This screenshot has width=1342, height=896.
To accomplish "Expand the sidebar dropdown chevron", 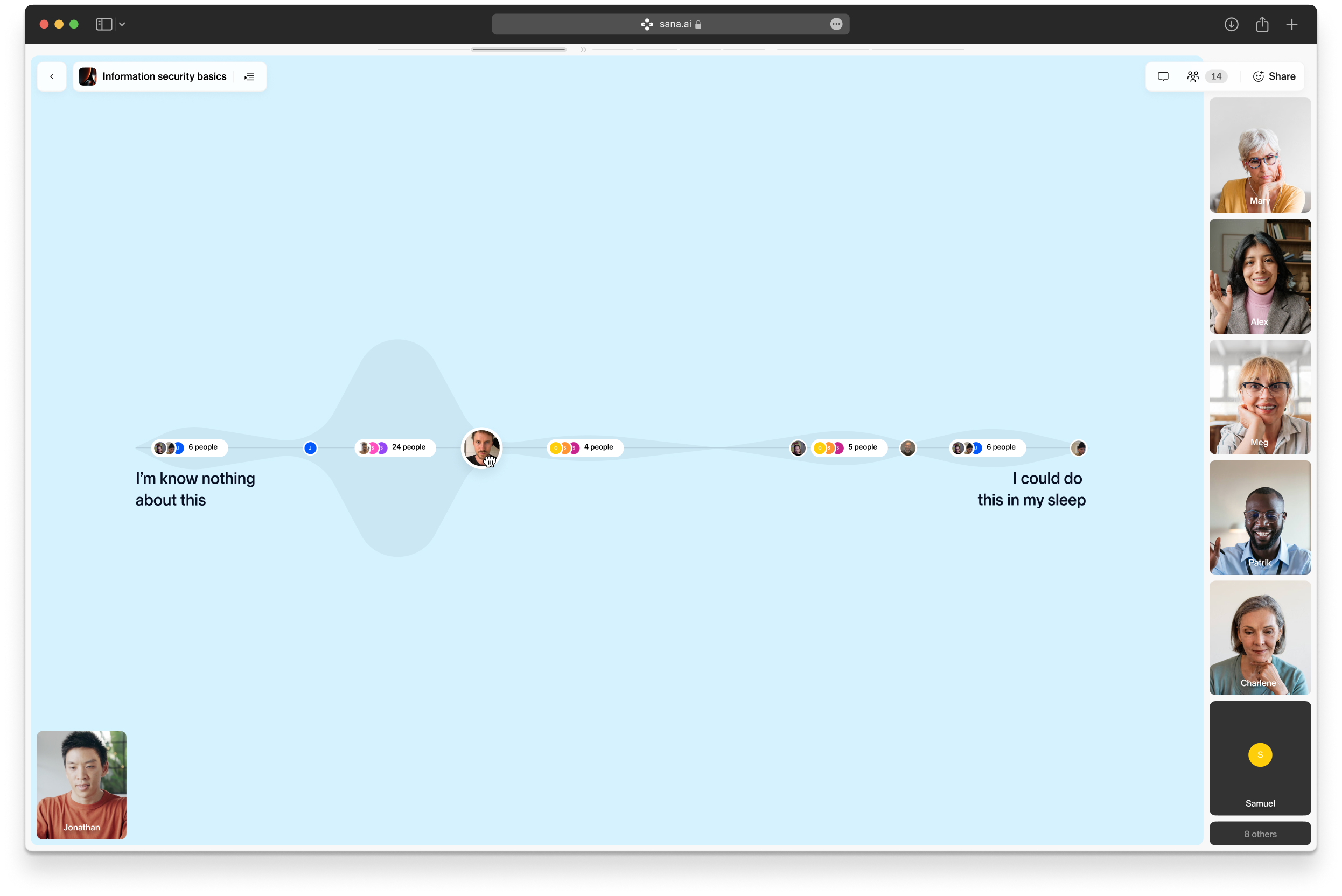I will coord(122,24).
